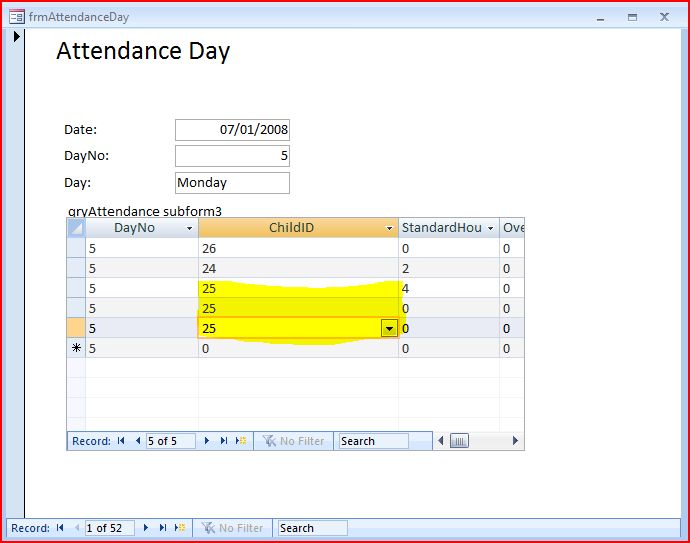Go to first record in main form navigator
This screenshot has height=543, width=690.
pos(60,528)
